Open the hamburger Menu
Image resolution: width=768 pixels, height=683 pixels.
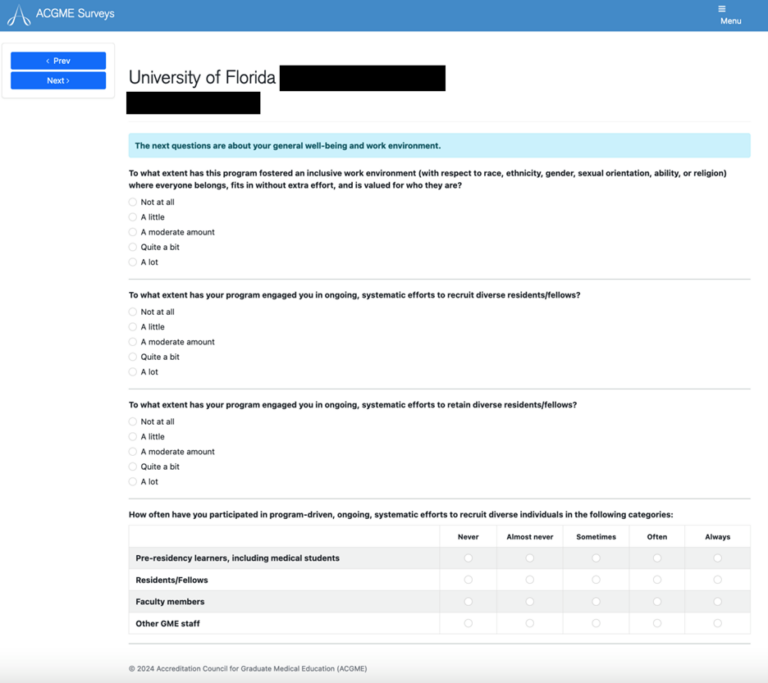point(730,15)
